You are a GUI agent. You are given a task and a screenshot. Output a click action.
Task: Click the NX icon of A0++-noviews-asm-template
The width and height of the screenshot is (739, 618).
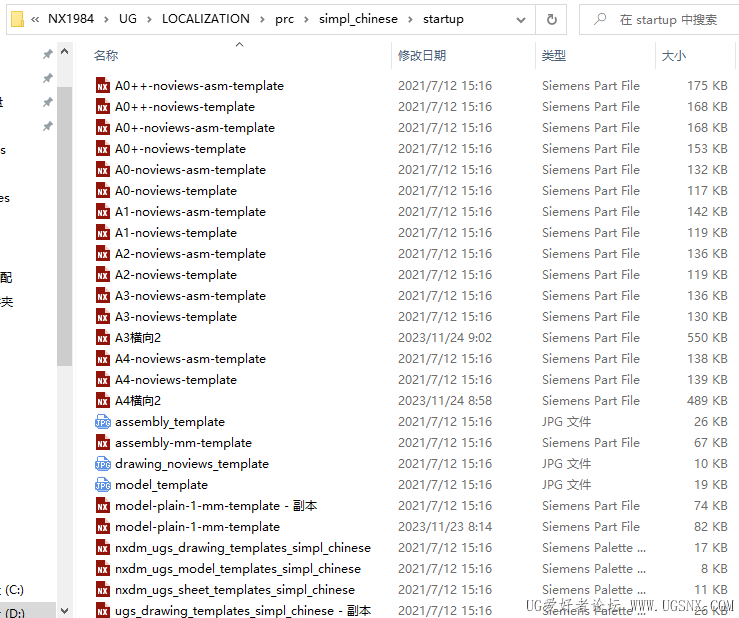103,86
